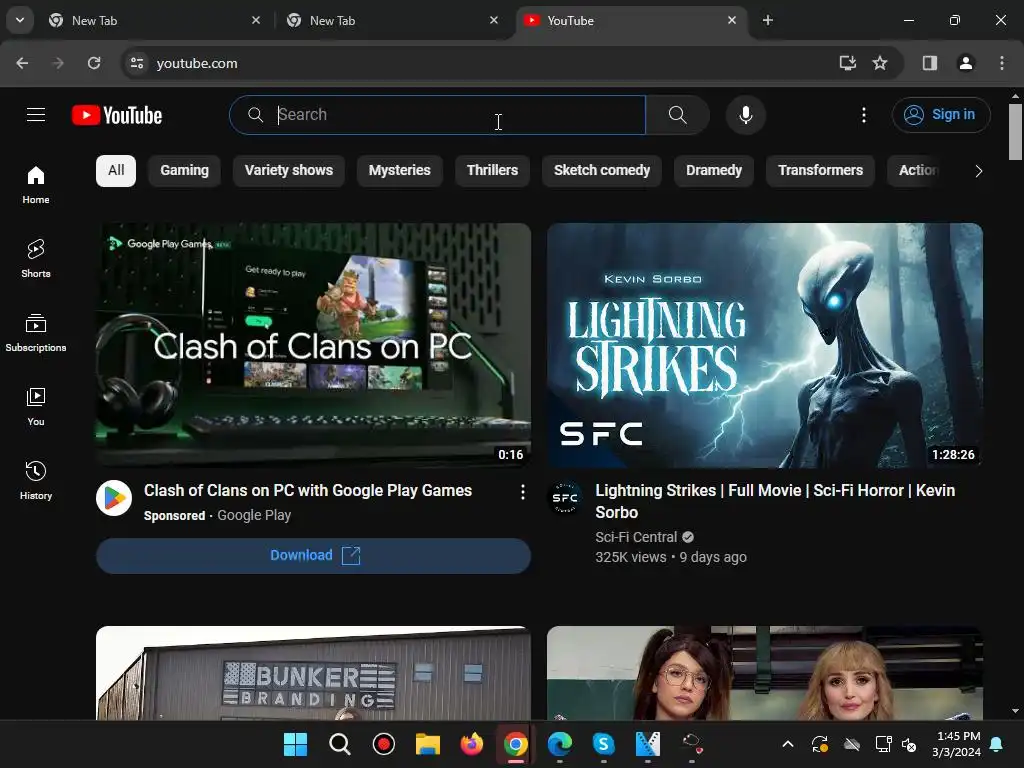
Task: Open a new browser tab
Action: [x=768, y=20]
